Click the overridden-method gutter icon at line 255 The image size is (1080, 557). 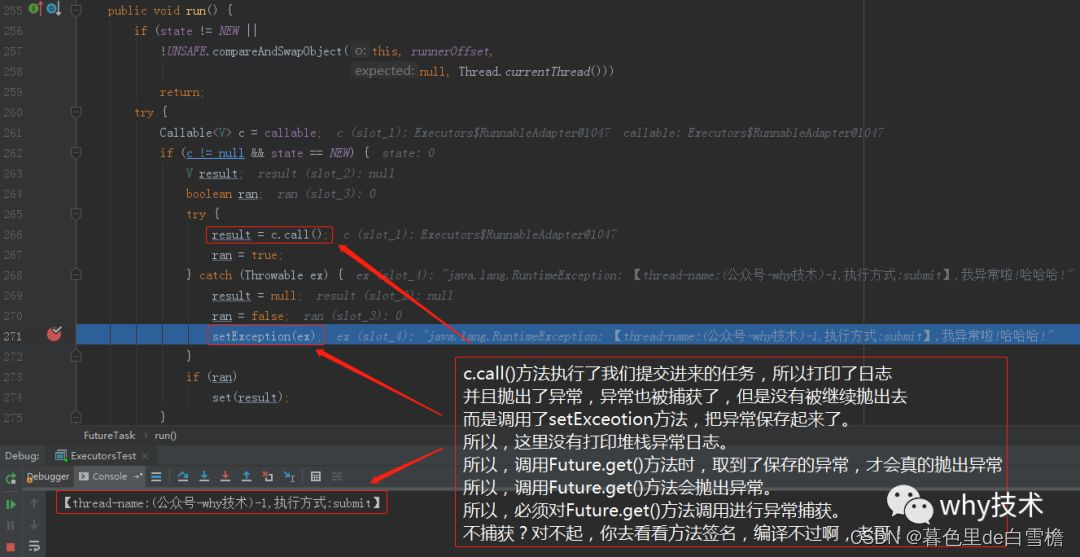pos(52,10)
